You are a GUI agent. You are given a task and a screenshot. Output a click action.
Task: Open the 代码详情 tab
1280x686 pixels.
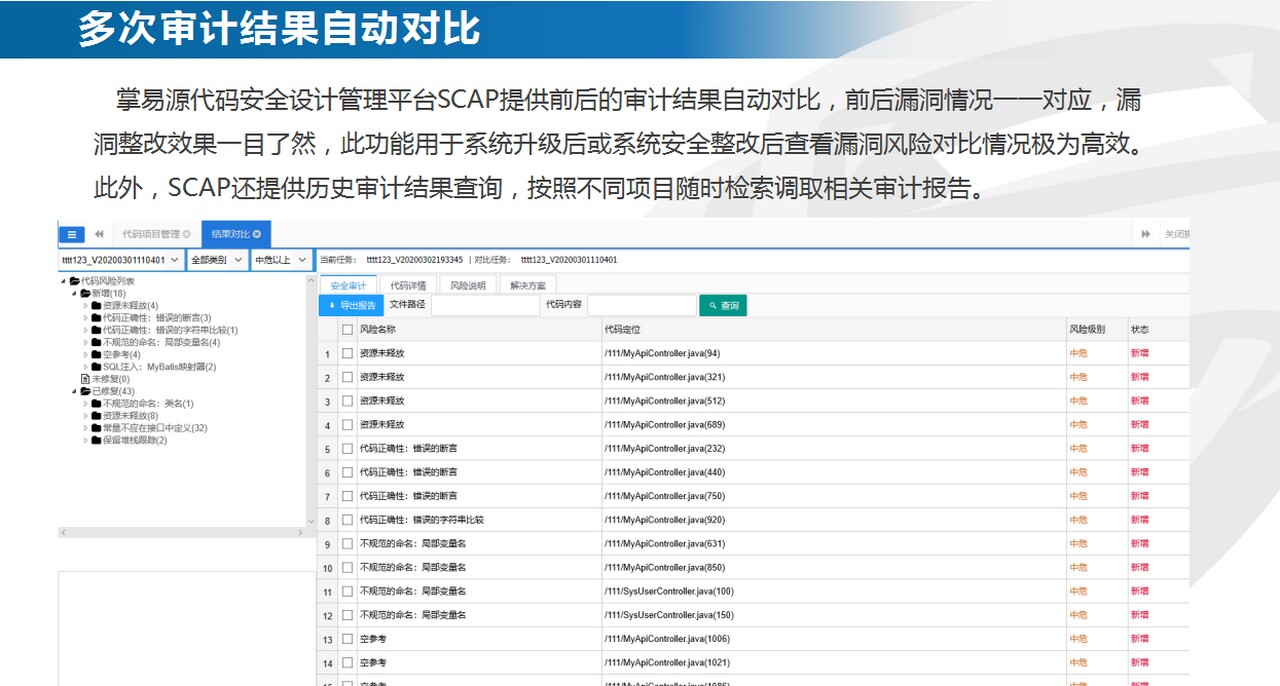408,285
